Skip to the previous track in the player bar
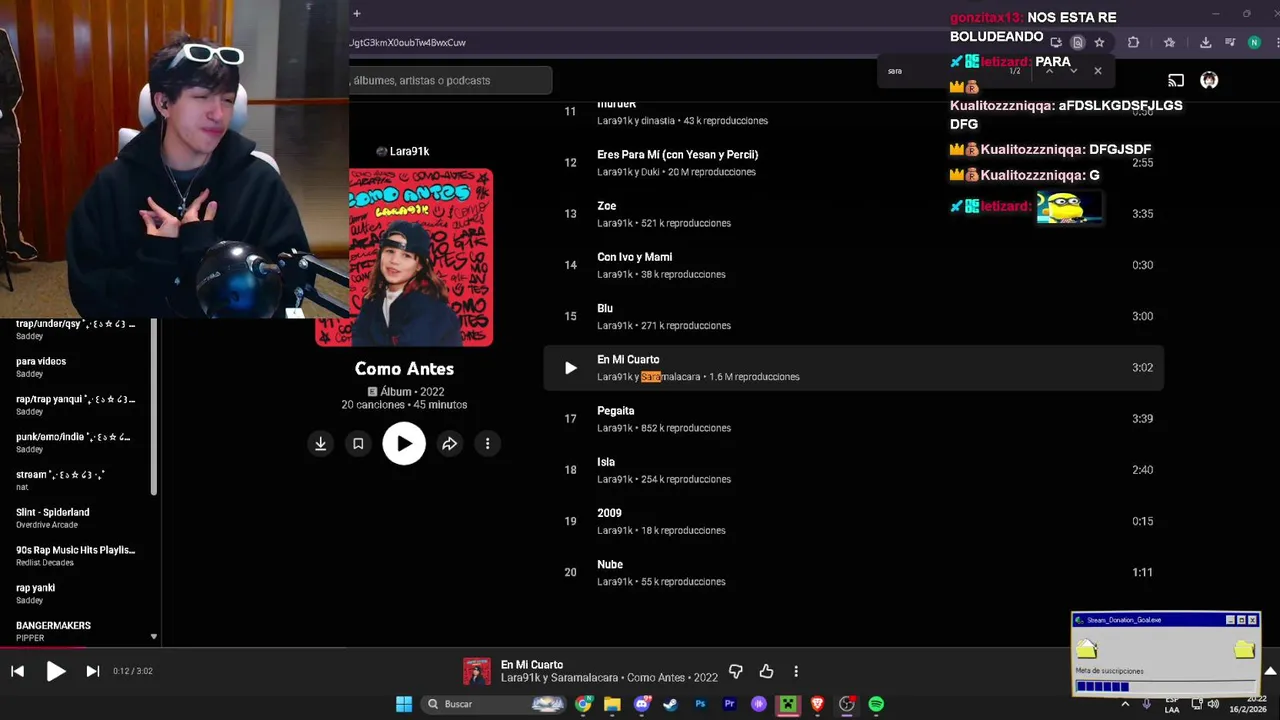This screenshot has height=720, width=1280. (x=17, y=671)
